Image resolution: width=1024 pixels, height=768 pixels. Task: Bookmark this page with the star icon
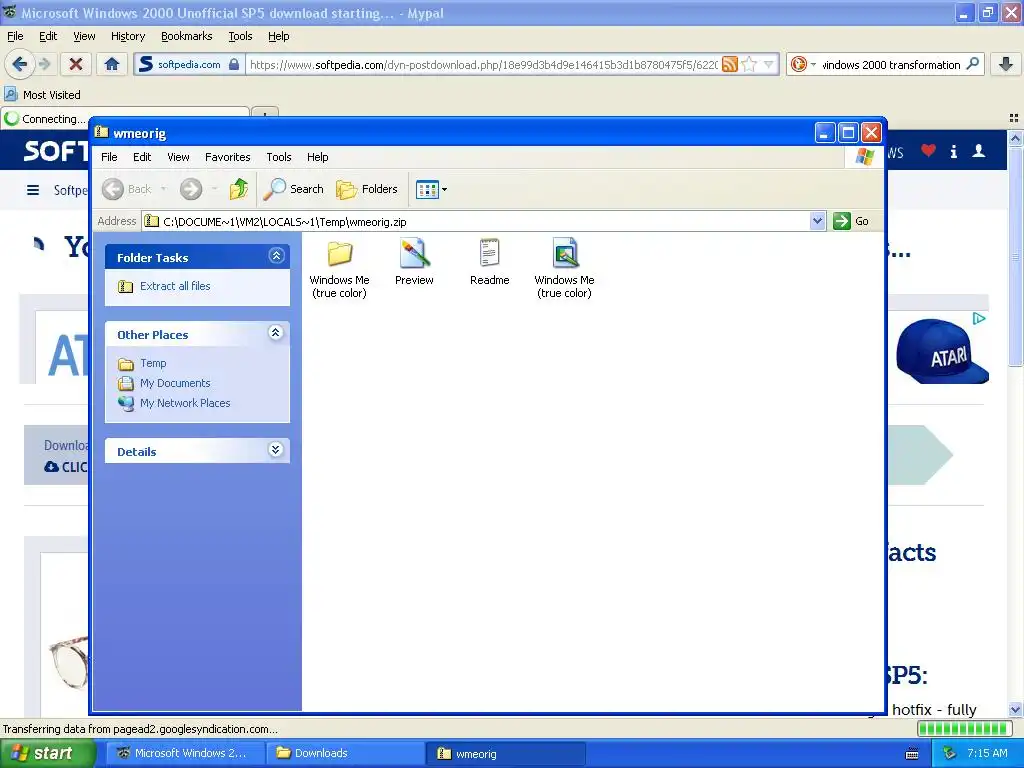[749, 64]
